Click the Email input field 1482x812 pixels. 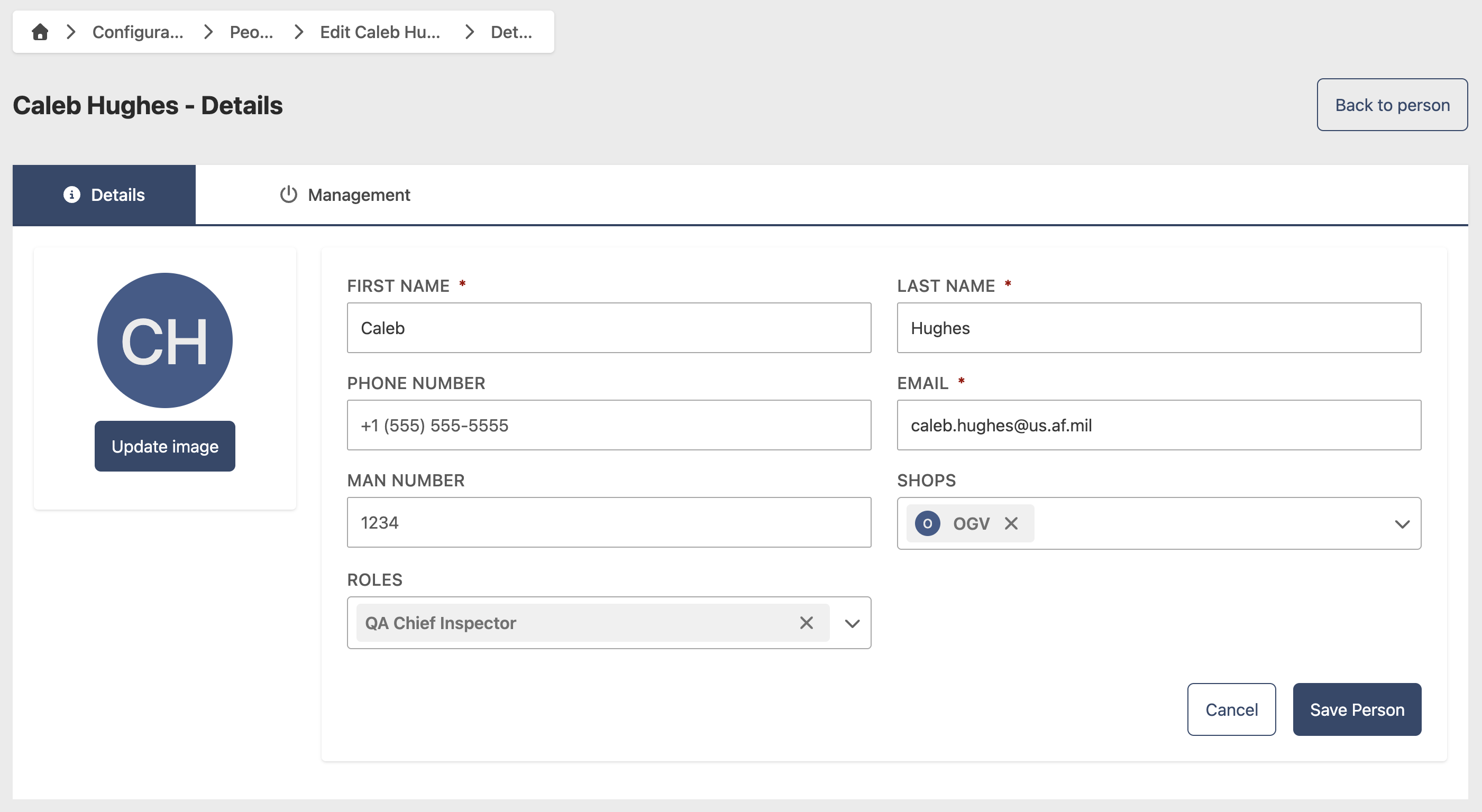tap(1159, 425)
